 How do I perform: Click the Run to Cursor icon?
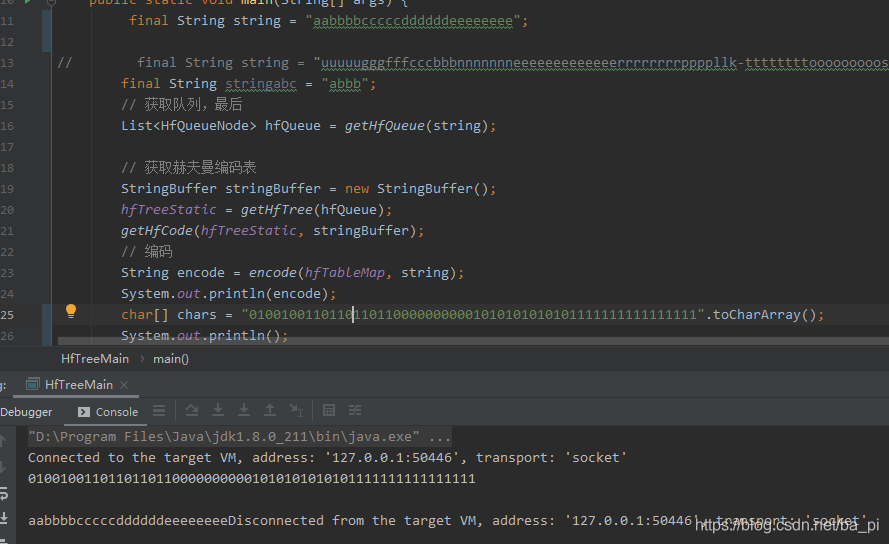(296, 410)
